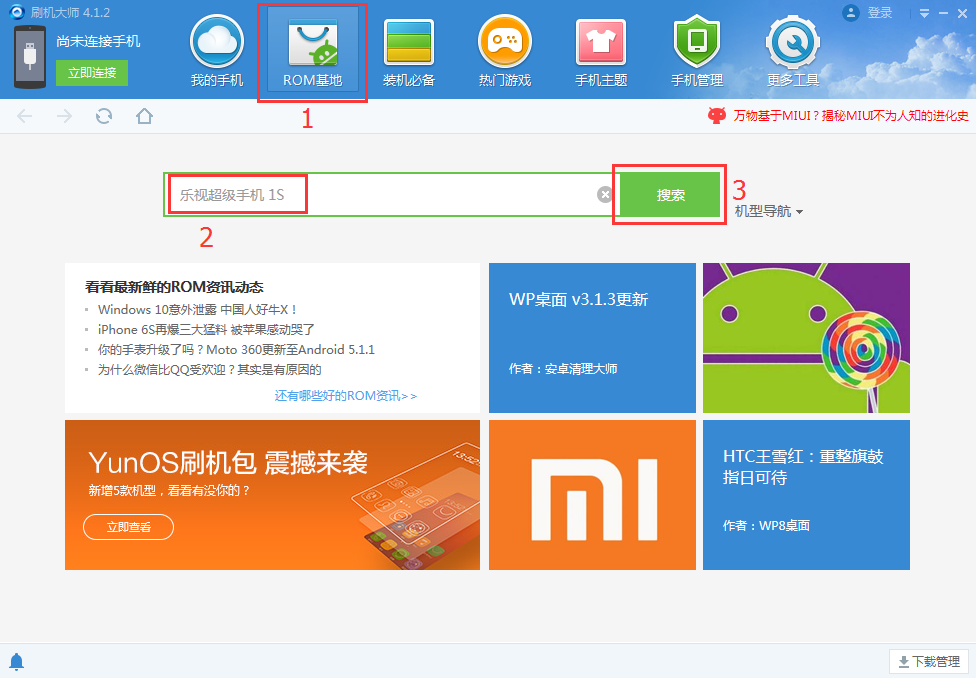Open the Xiaomi MI logo tile

coord(592,494)
